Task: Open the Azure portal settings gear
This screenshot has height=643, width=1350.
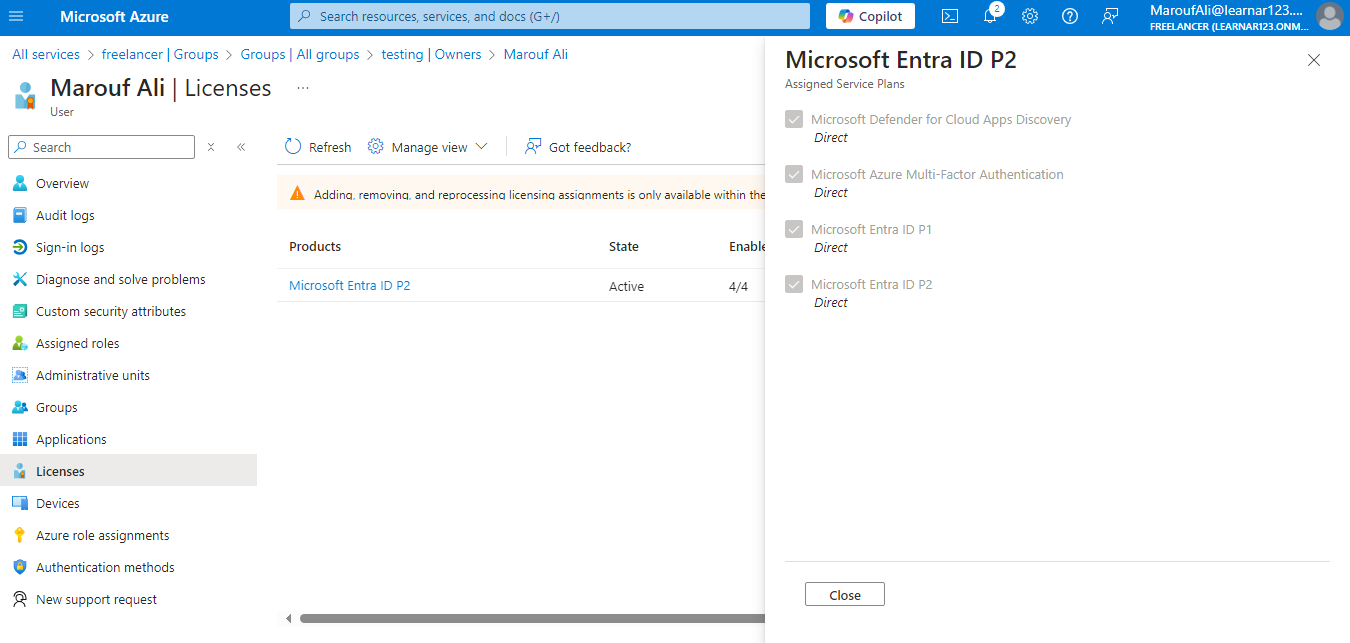Action: coord(1029,16)
